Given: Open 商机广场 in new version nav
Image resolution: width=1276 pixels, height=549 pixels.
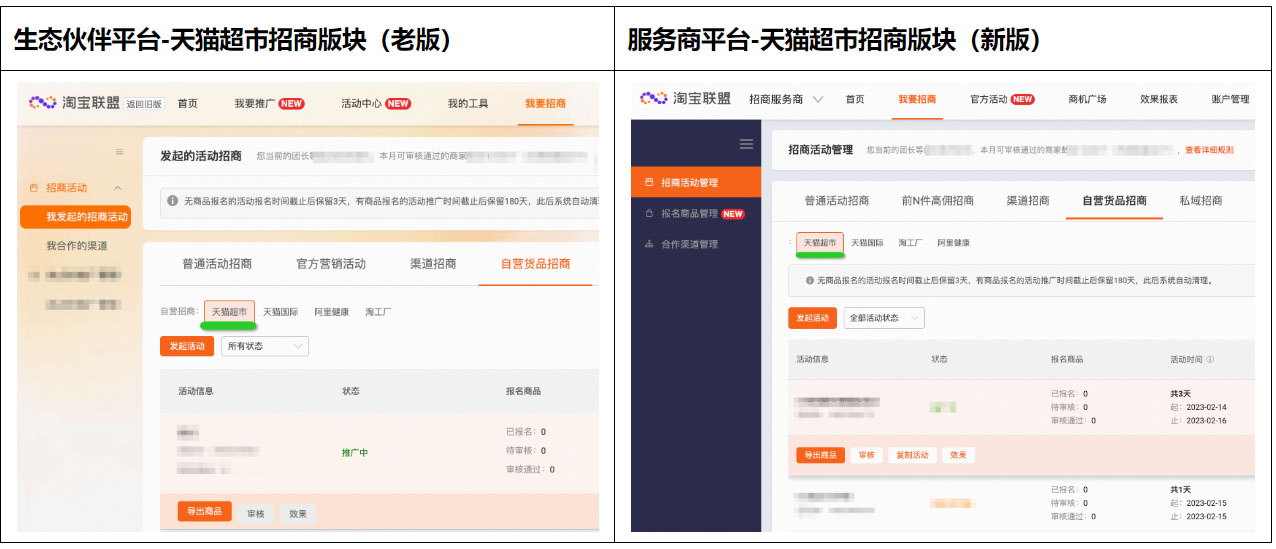Looking at the screenshot, I should (x=1087, y=99).
